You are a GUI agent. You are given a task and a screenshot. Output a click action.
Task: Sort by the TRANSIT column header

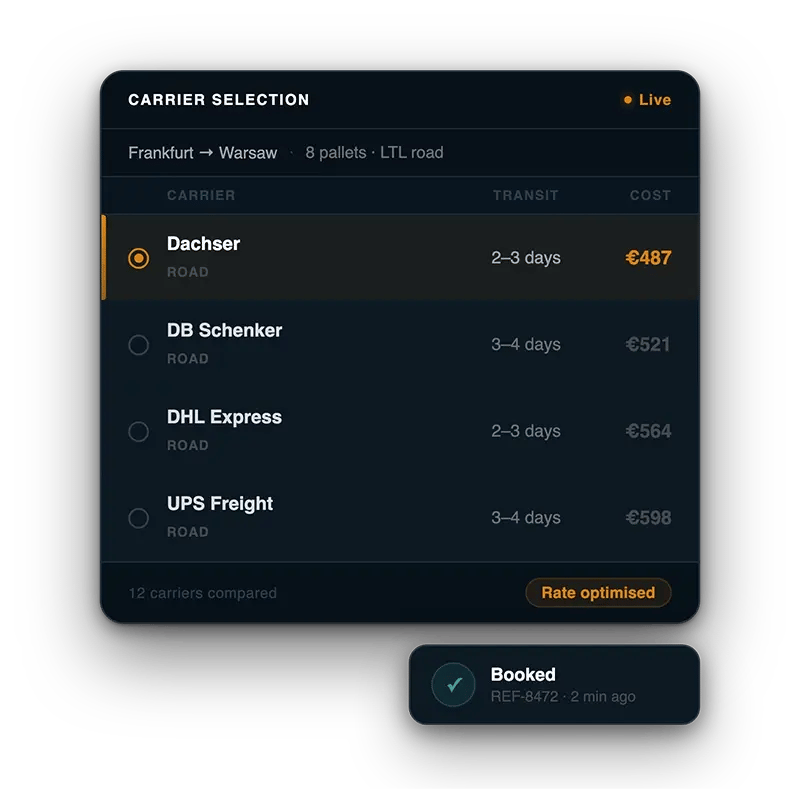525,195
